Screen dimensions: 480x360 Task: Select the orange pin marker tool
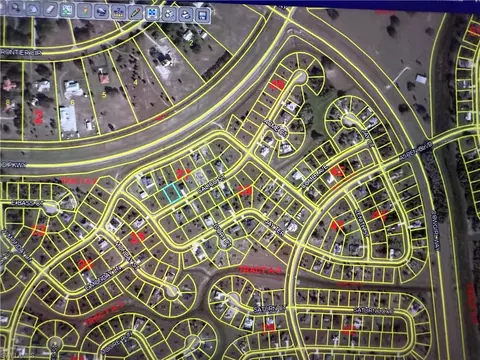pos(84,11)
